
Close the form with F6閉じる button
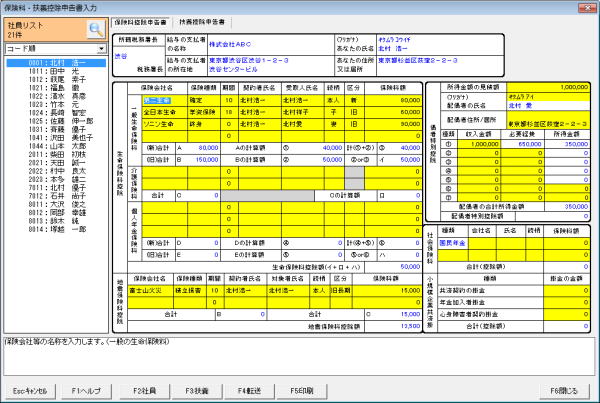click(564, 391)
